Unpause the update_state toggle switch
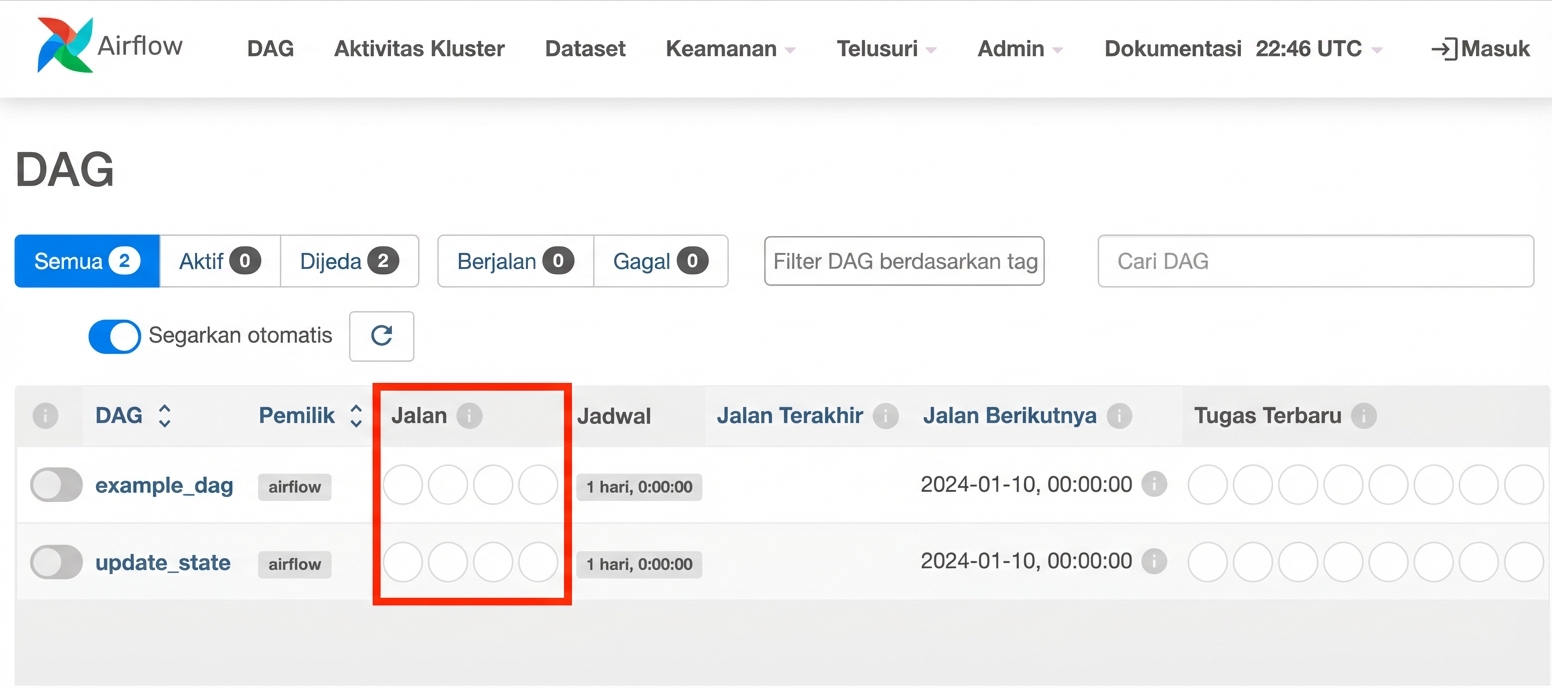 tap(56, 562)
